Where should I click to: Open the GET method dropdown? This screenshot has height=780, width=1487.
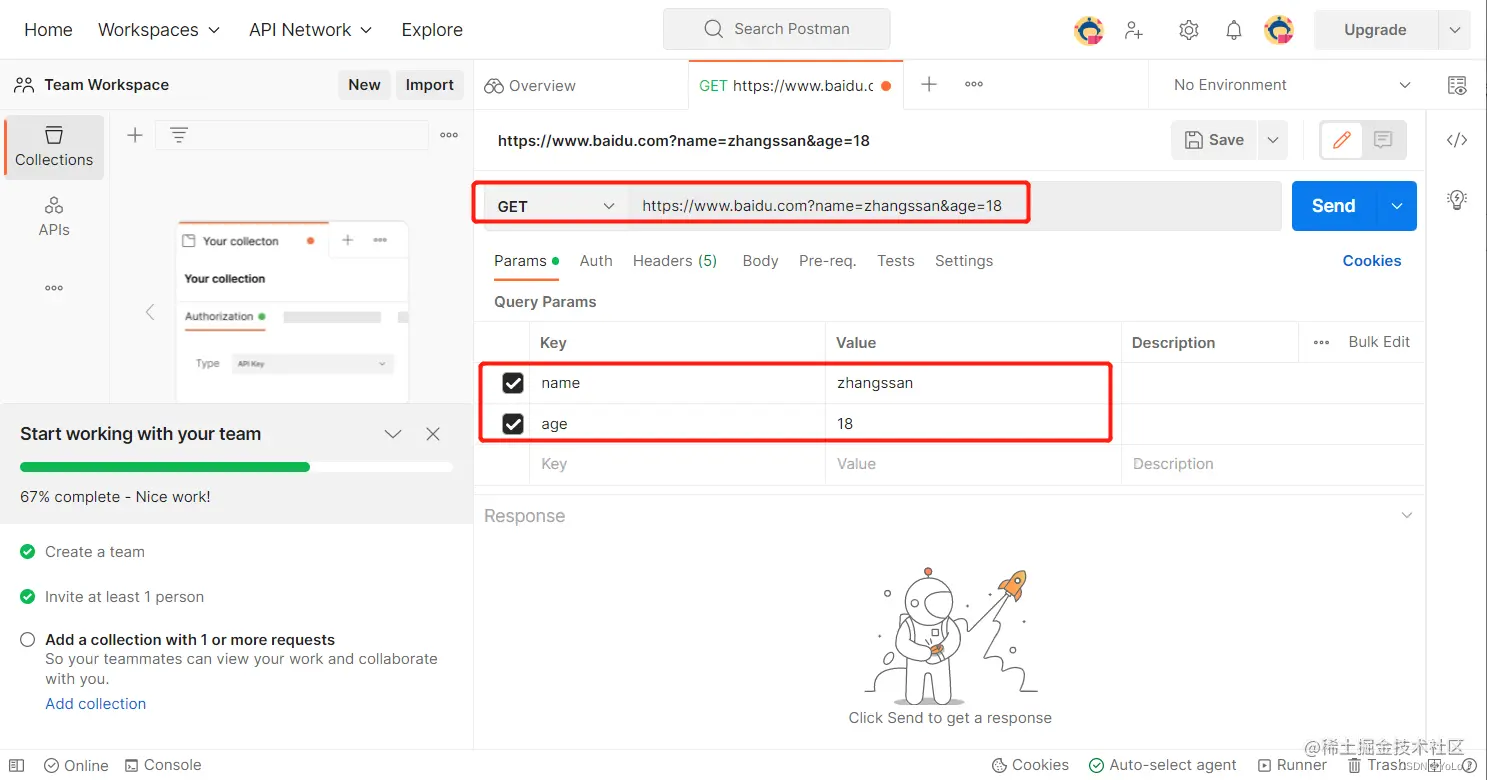pos(556,206)
